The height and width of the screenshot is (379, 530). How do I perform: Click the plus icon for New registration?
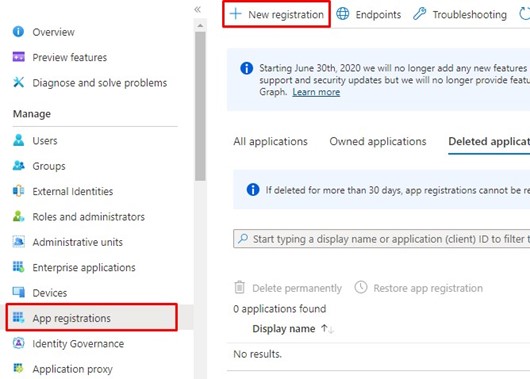(x=236, y=14)
